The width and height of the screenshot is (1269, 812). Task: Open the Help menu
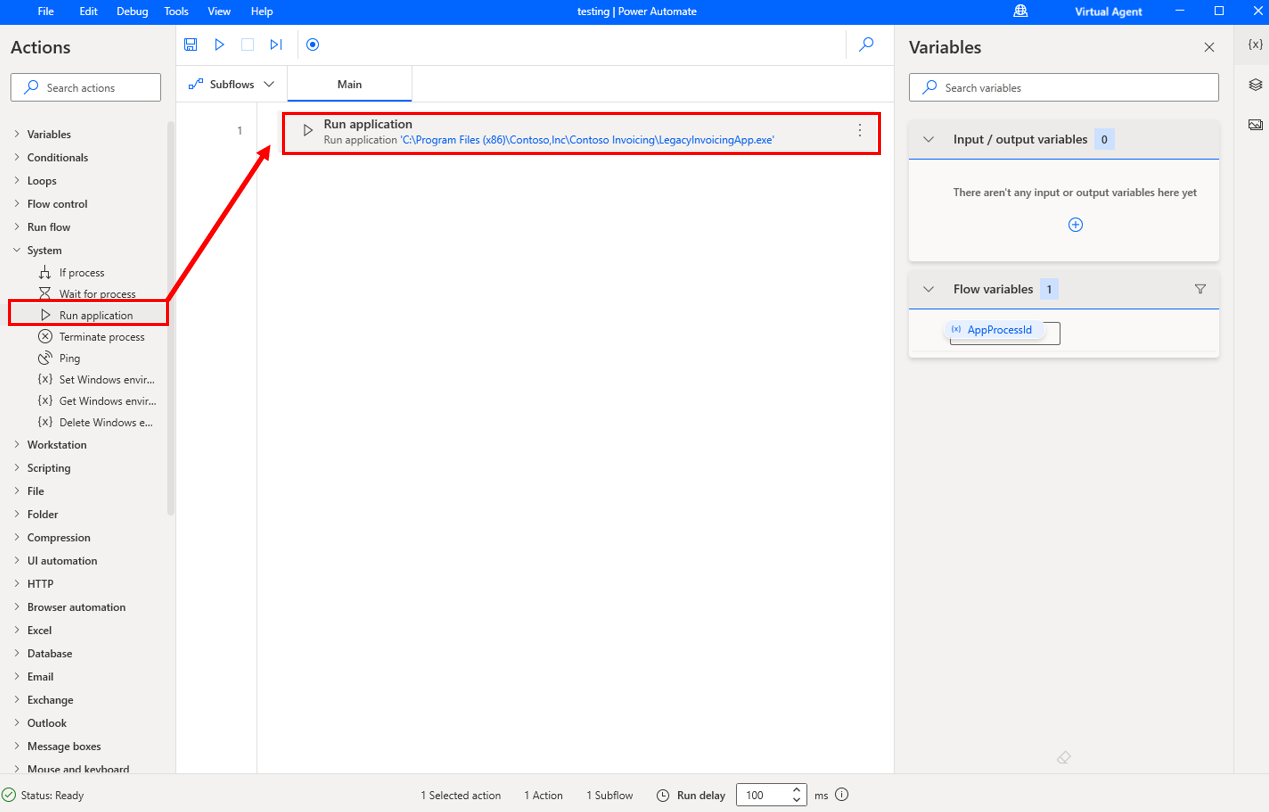[x=262, y=11]
